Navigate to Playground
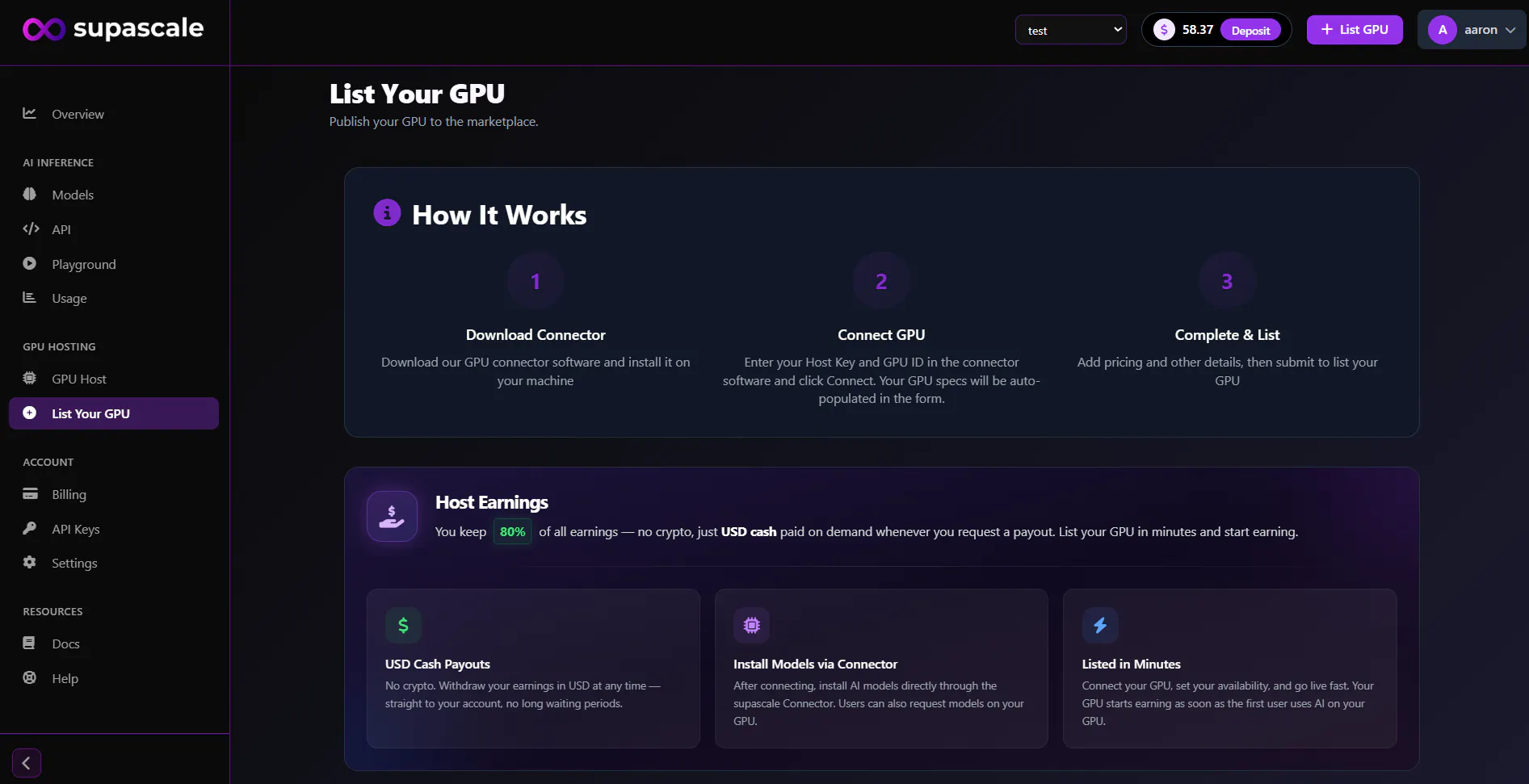Viewport: 1529px width, 784px height. tap(114, 264)
